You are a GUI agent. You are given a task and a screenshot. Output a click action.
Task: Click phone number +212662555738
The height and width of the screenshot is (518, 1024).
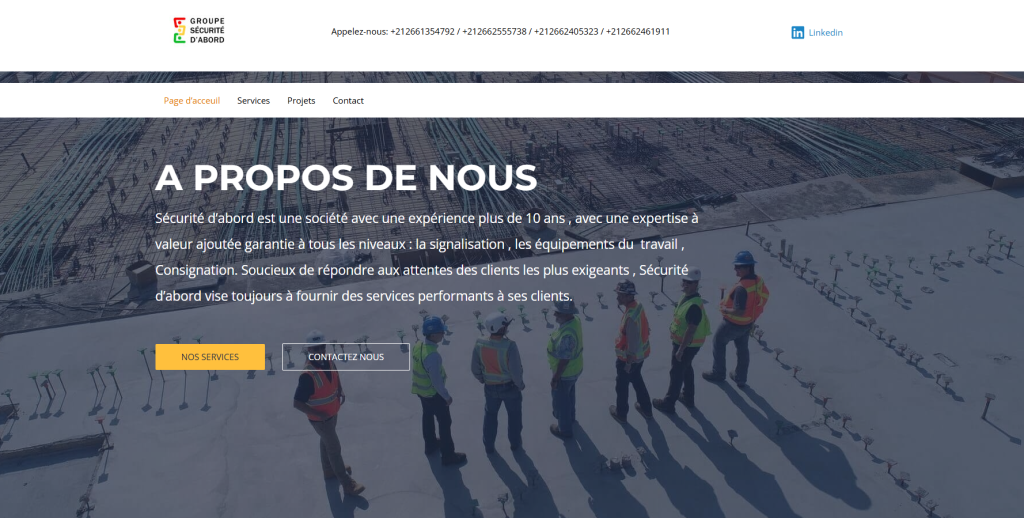click(x=494, y=31)
